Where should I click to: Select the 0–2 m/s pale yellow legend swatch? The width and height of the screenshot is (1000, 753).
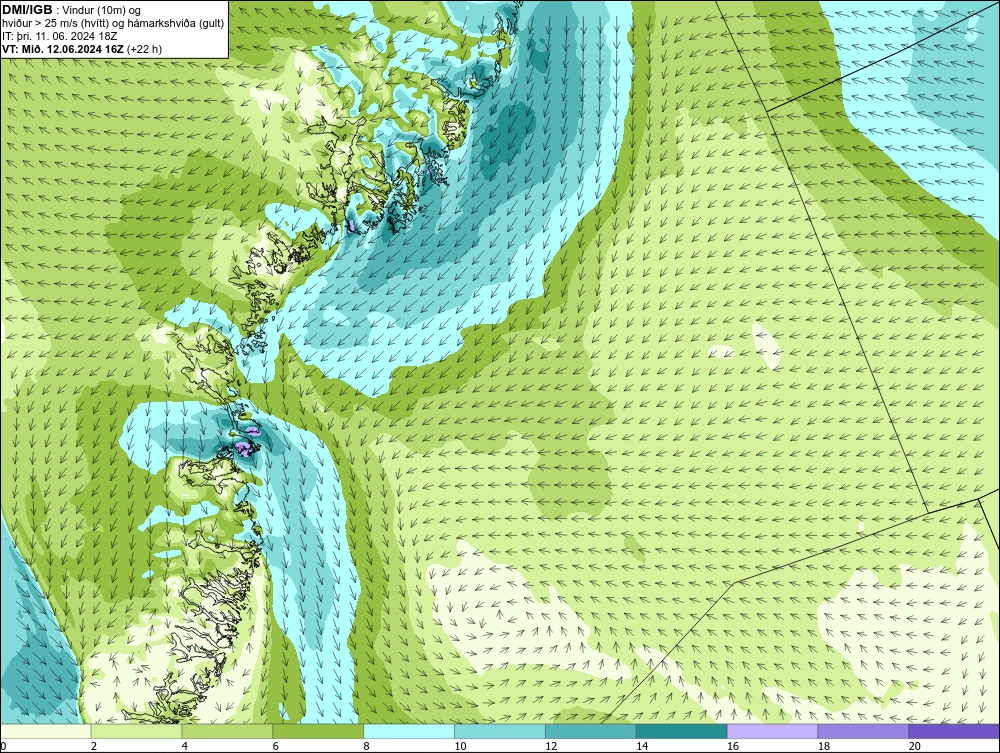46,731
